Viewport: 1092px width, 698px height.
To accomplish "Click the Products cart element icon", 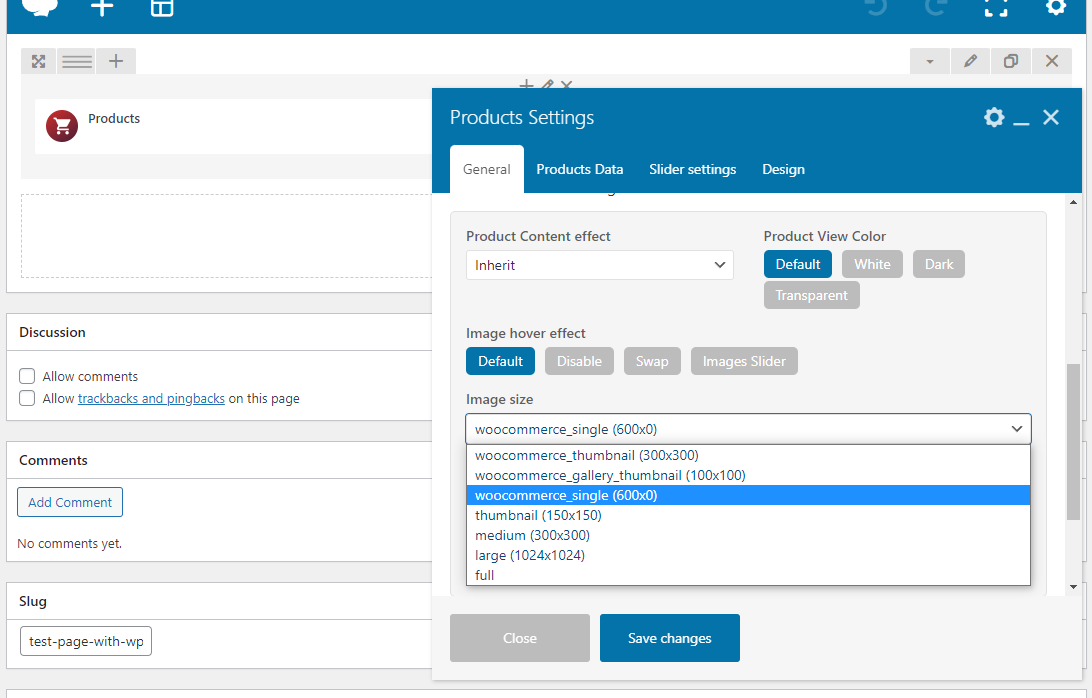I will [x=62, y=126].
